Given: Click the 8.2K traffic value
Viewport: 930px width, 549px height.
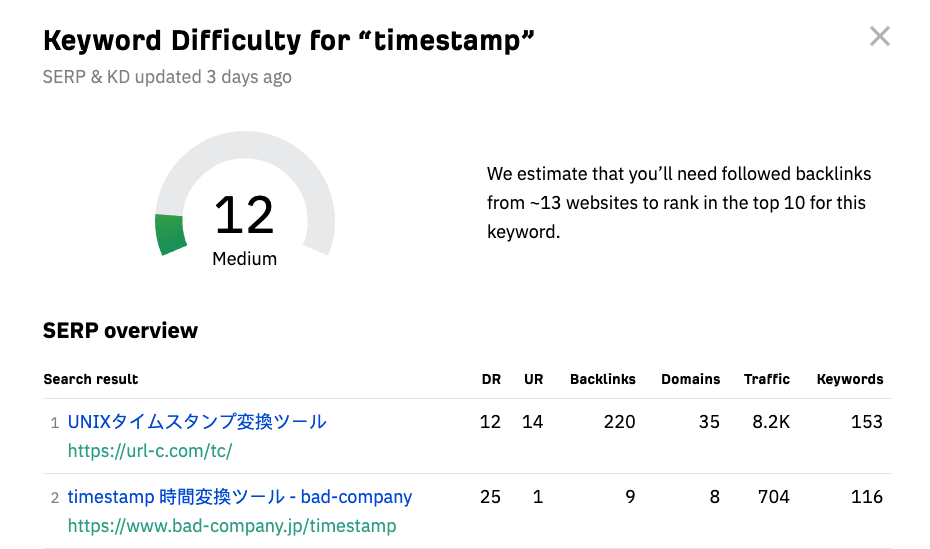Looking at the screenshot, I should tap(771, 422).
